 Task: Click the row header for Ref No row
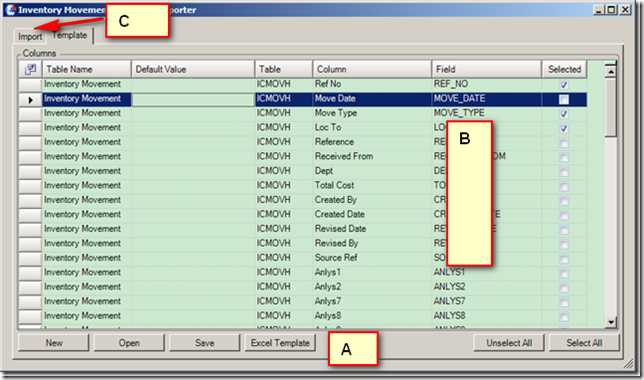[30, 85]
